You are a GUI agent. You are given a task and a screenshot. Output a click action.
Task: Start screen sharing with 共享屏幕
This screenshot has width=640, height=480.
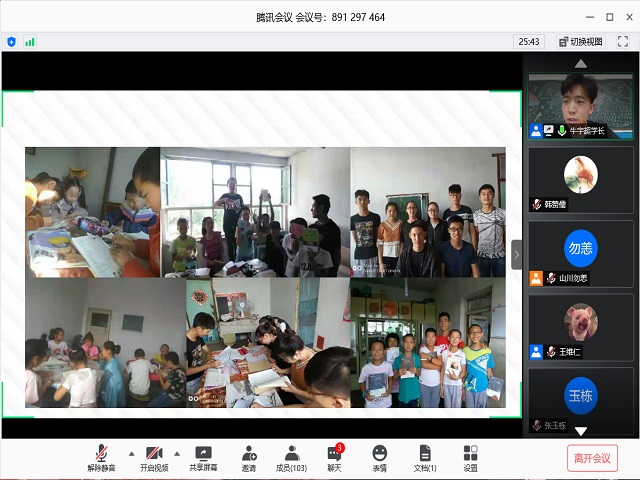[203, 458]
